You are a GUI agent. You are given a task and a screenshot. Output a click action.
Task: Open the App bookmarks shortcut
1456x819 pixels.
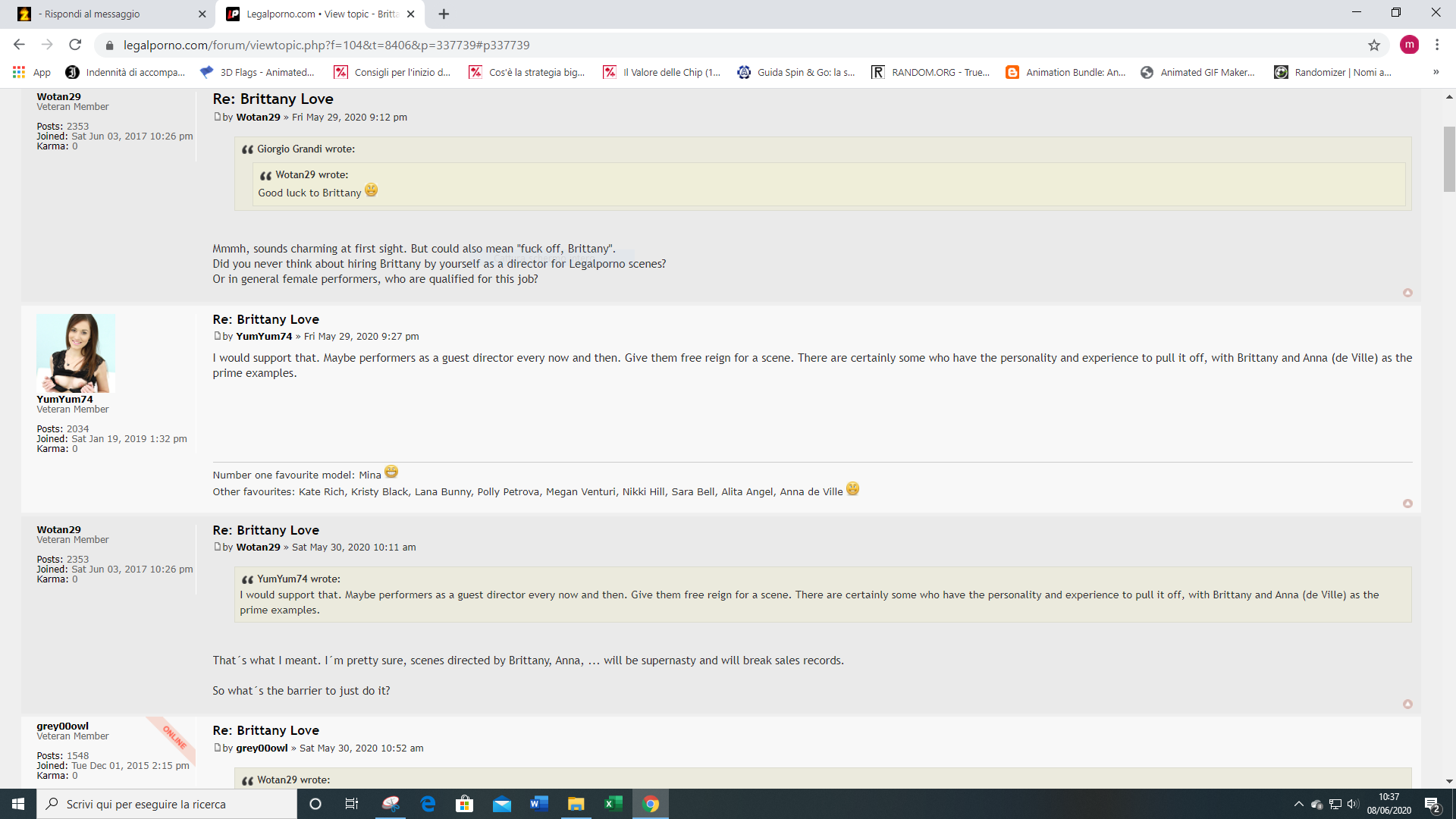31,72
